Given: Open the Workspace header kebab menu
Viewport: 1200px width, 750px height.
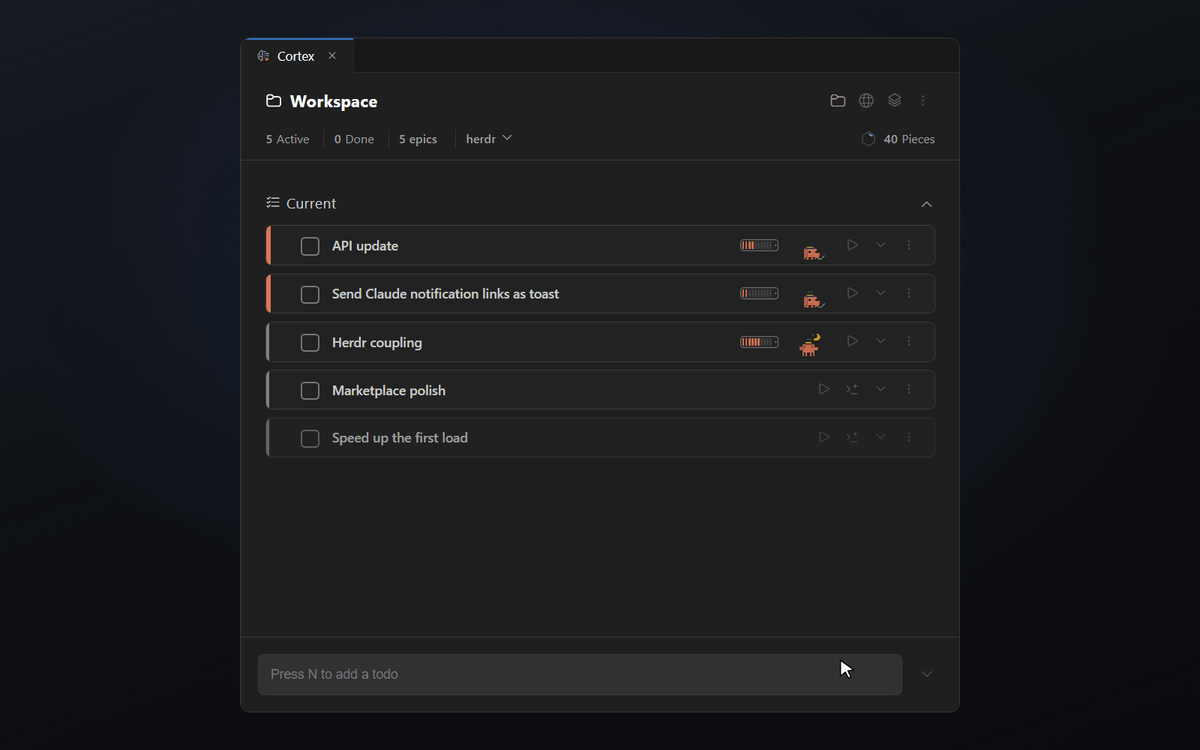Looking at the screenshot, I should pos(923,101).
